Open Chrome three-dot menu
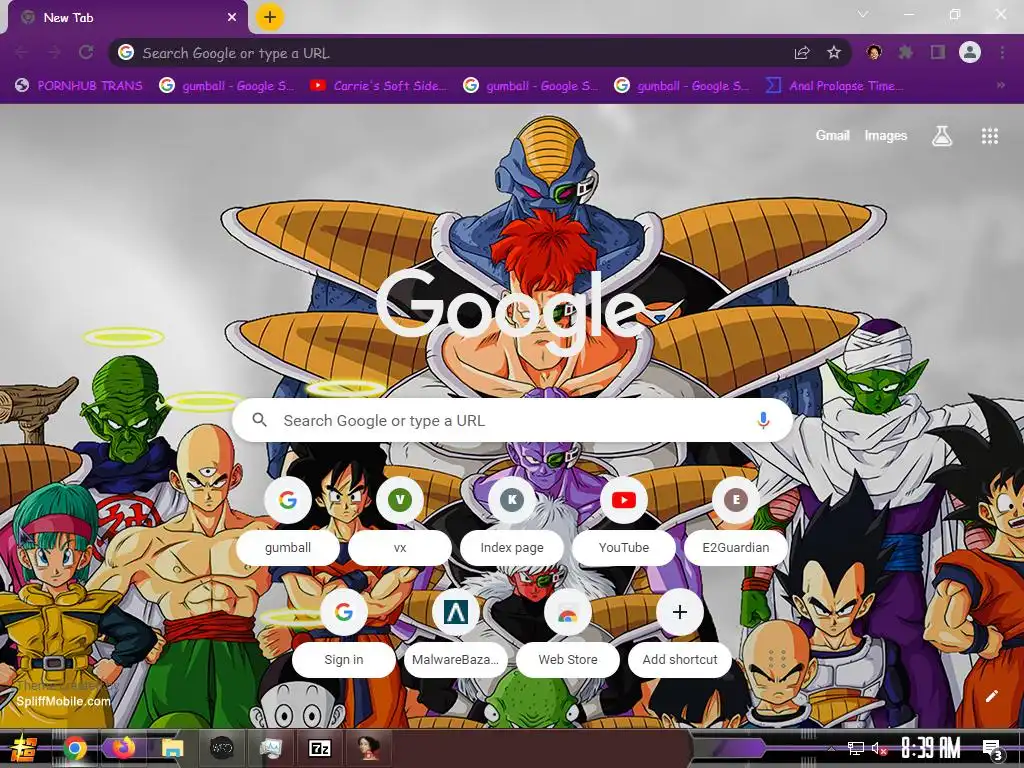 point(1002,52)
